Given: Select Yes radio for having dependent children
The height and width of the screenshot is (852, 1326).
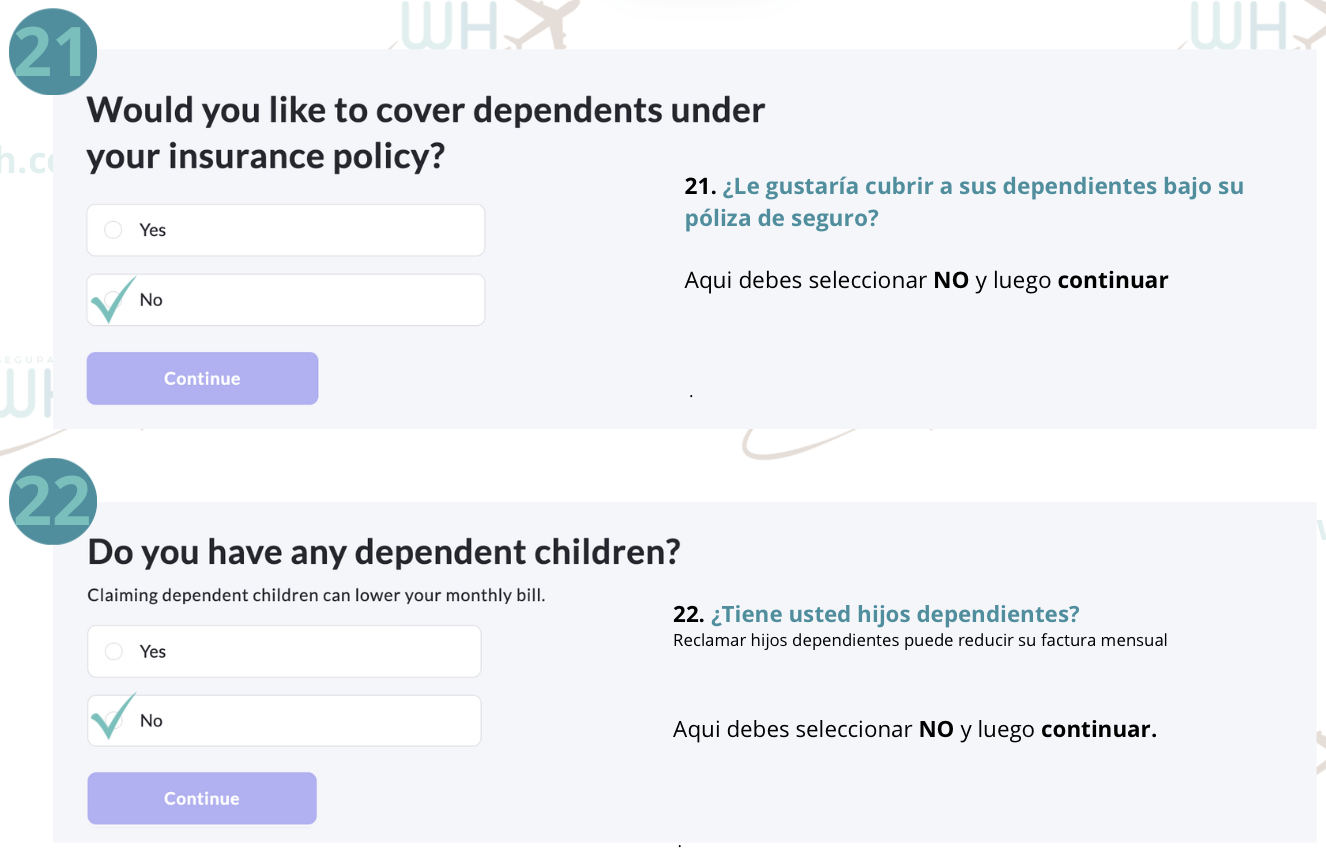Looking at the screenshot, I should tap(114, 652).
